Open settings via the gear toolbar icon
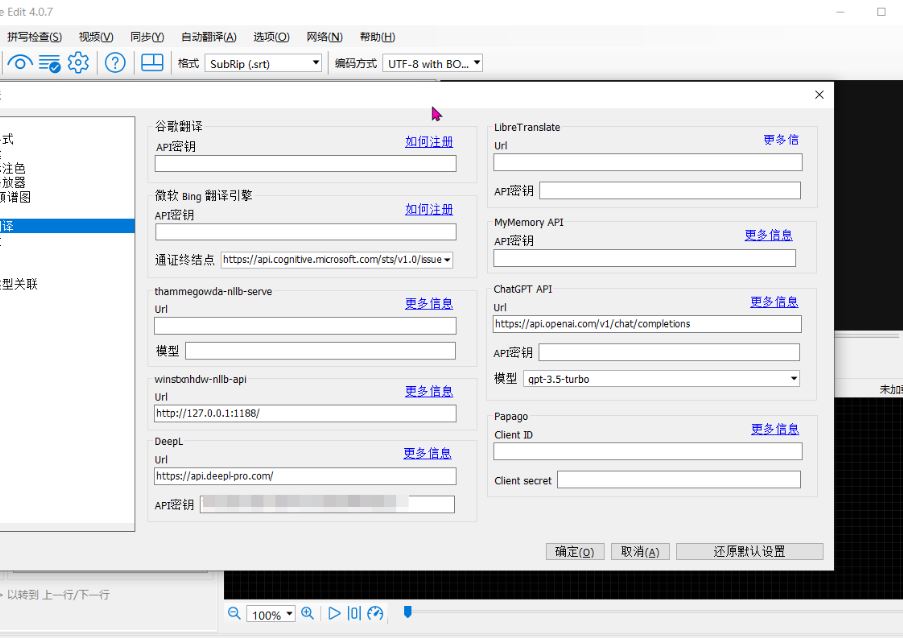Image resolution: width=903 pixels, height=638 pixels. [x=78, y=63]
